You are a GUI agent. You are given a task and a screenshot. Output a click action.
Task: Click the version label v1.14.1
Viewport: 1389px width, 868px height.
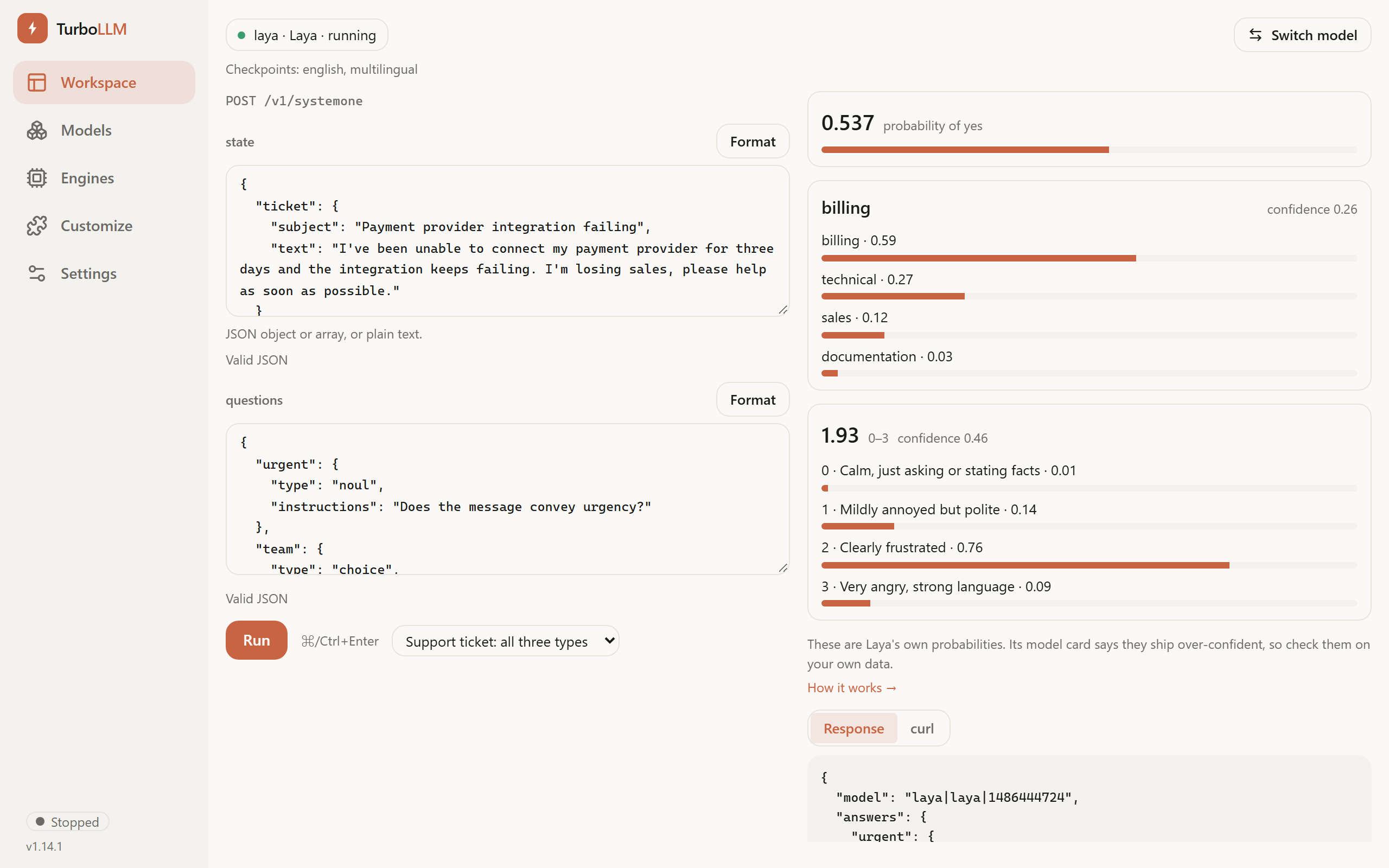click(44, 846)
